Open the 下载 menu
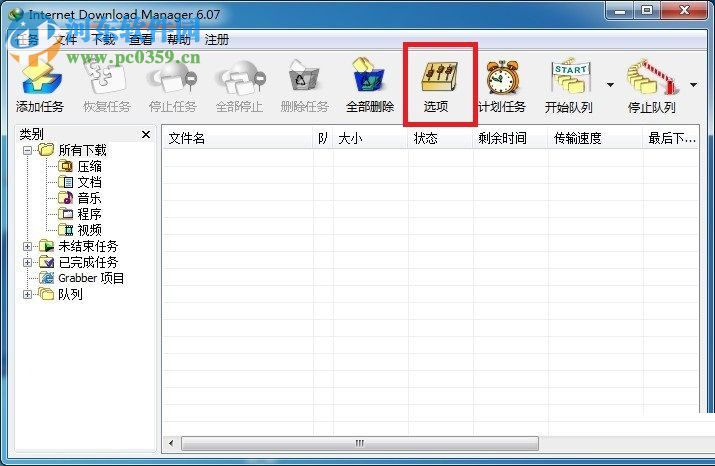 tap(104, 40)
